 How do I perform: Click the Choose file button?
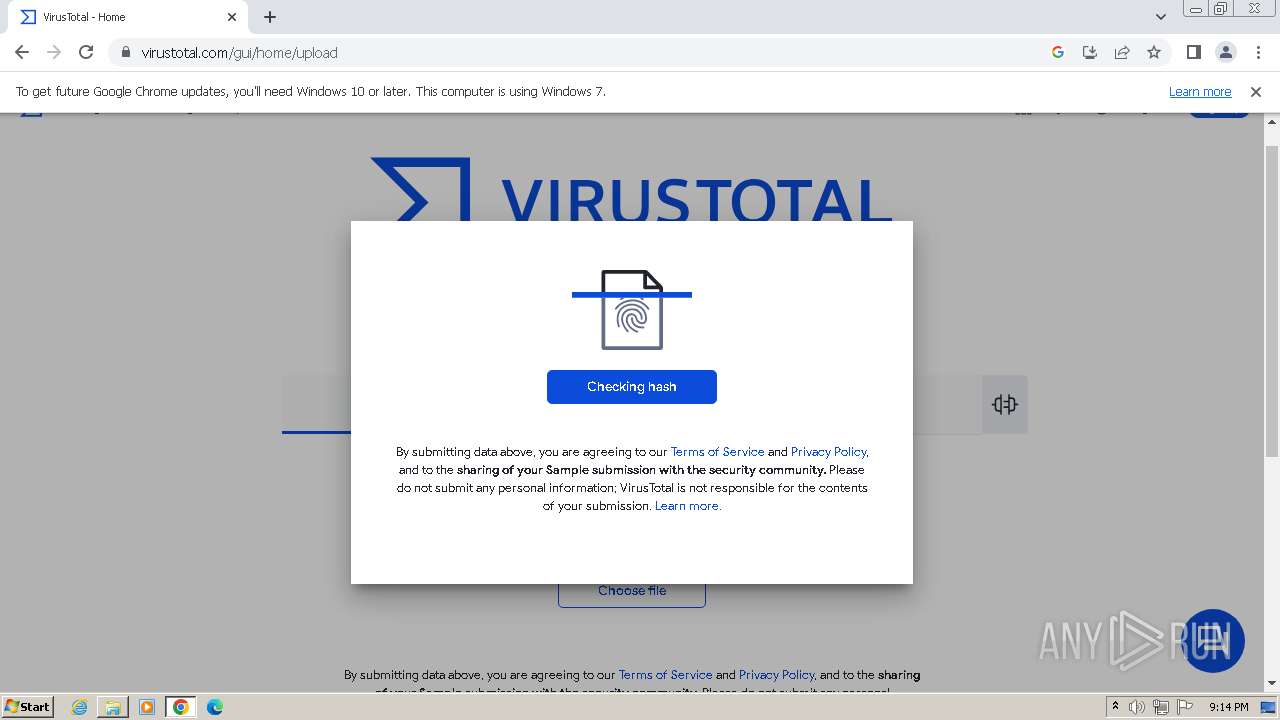click(632, 593)
